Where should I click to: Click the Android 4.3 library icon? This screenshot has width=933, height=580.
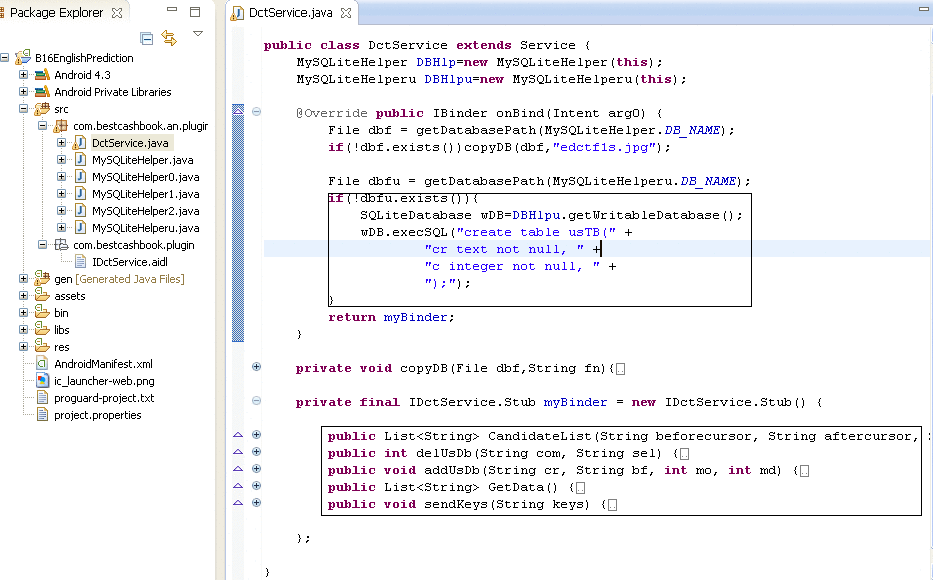pyautogui.click(x=42, y=74)
